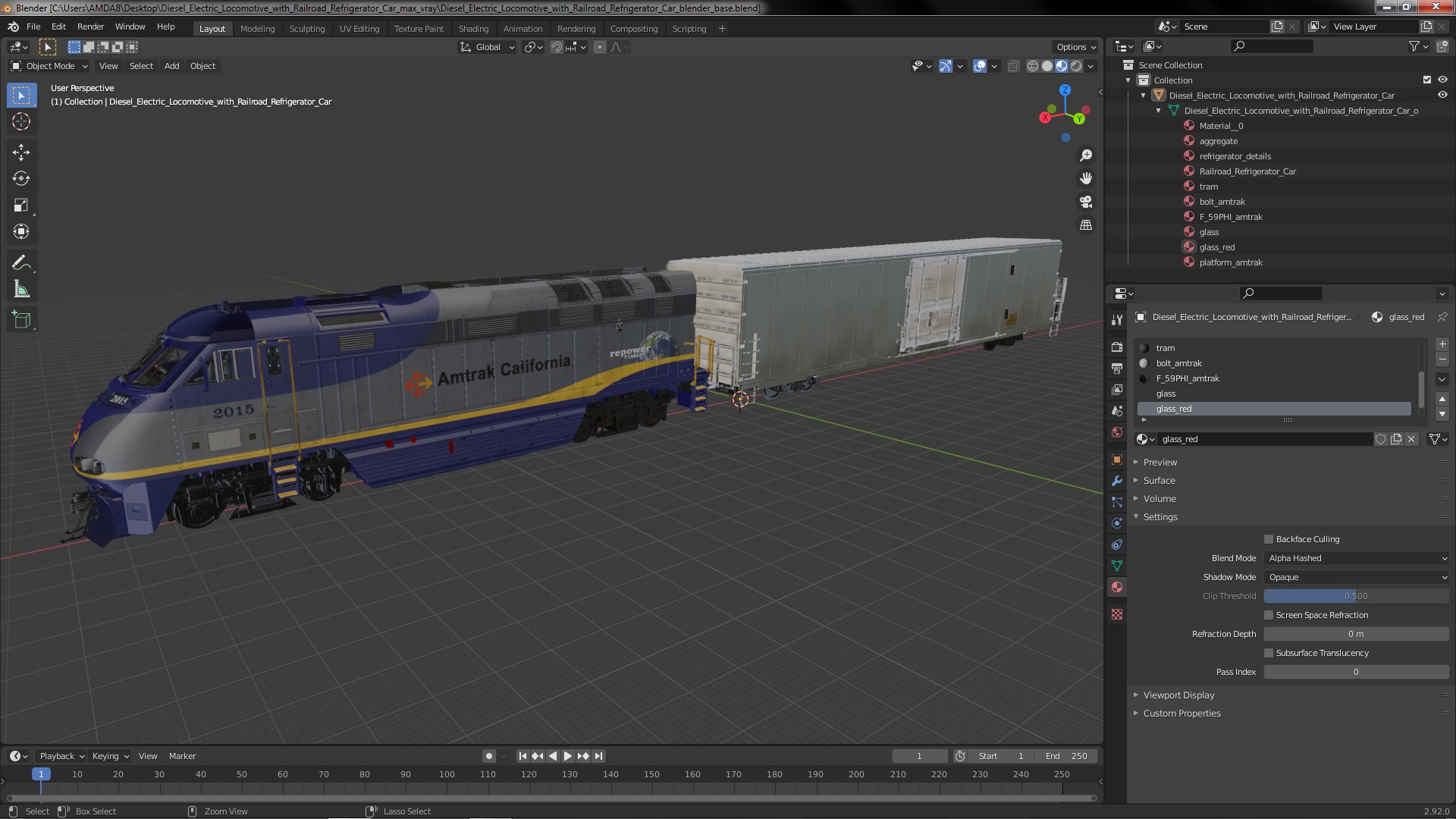
Task: Open Global transform orientation dropdown
Action: (488, 47)
